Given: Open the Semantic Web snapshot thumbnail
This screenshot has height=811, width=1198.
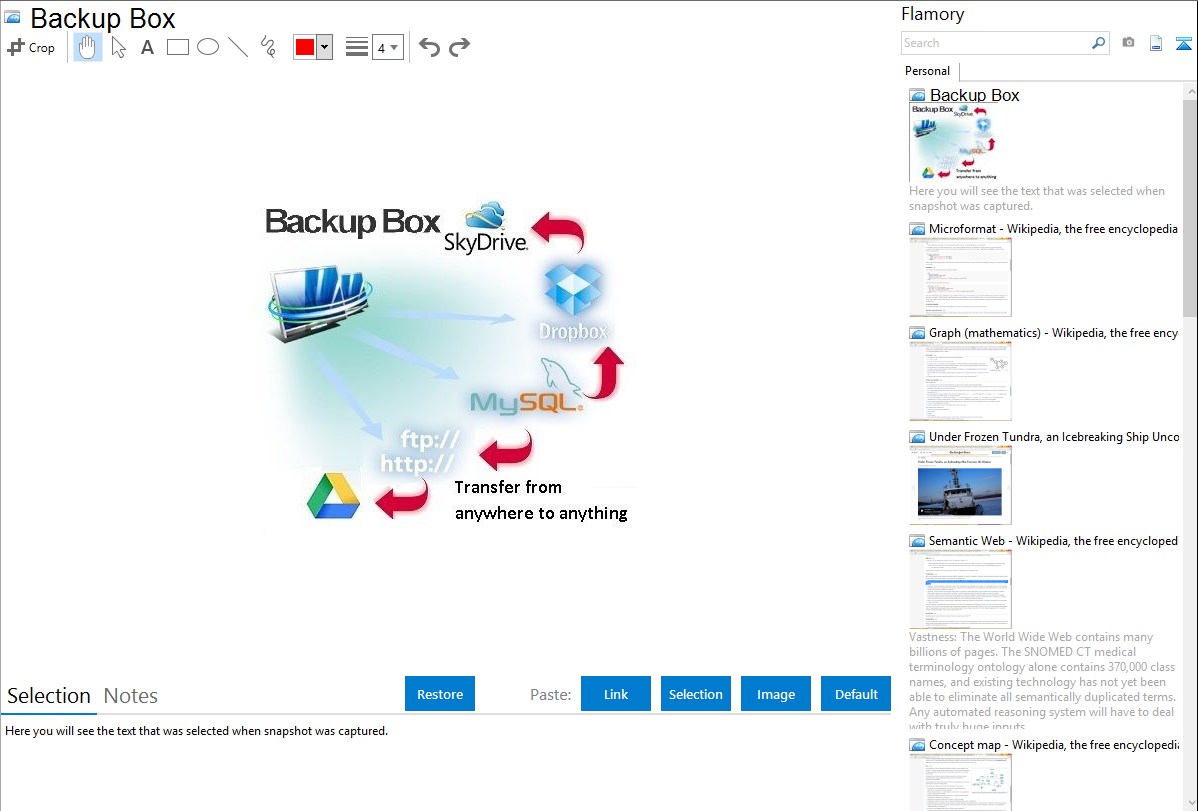Looking at the screenshot, I should pos(960,589).
